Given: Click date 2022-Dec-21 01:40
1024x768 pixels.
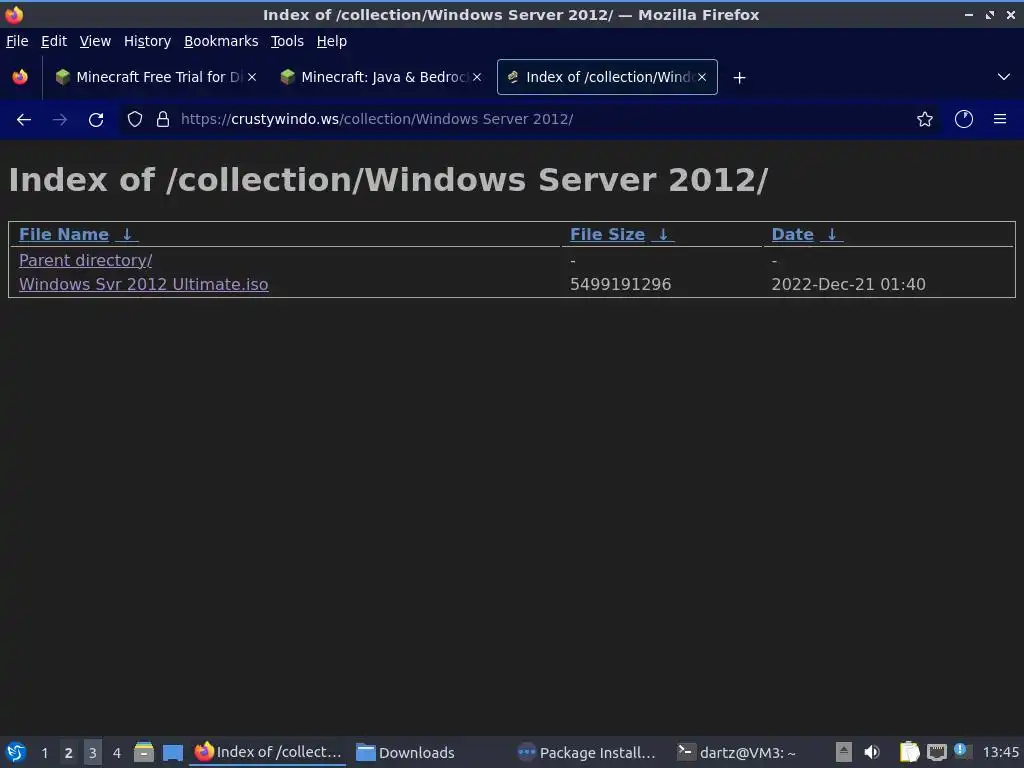Looking at the screenshot, I should pos(848,285).
